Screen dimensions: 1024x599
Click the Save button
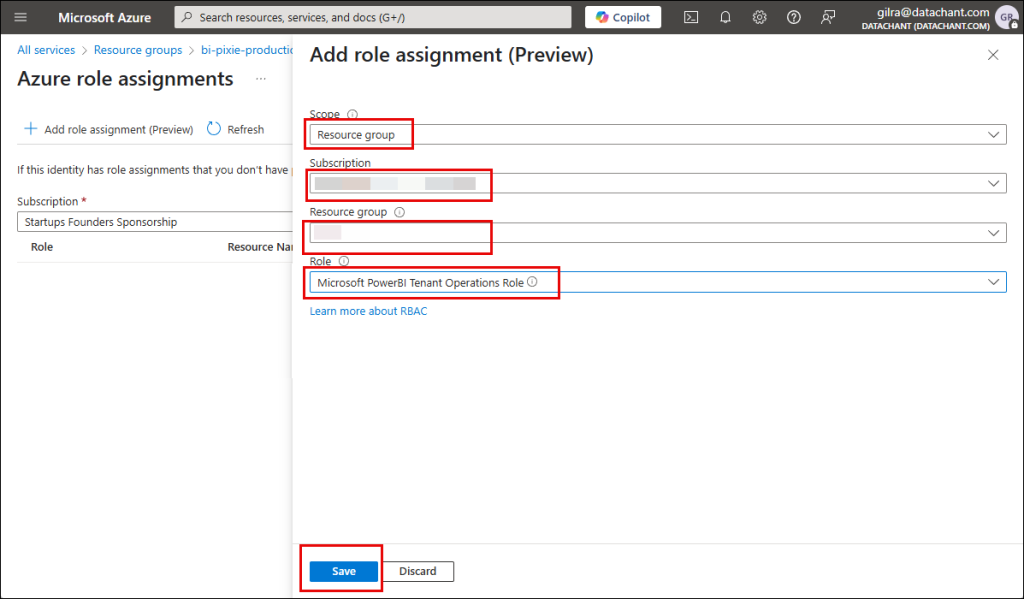coord(344,571)
